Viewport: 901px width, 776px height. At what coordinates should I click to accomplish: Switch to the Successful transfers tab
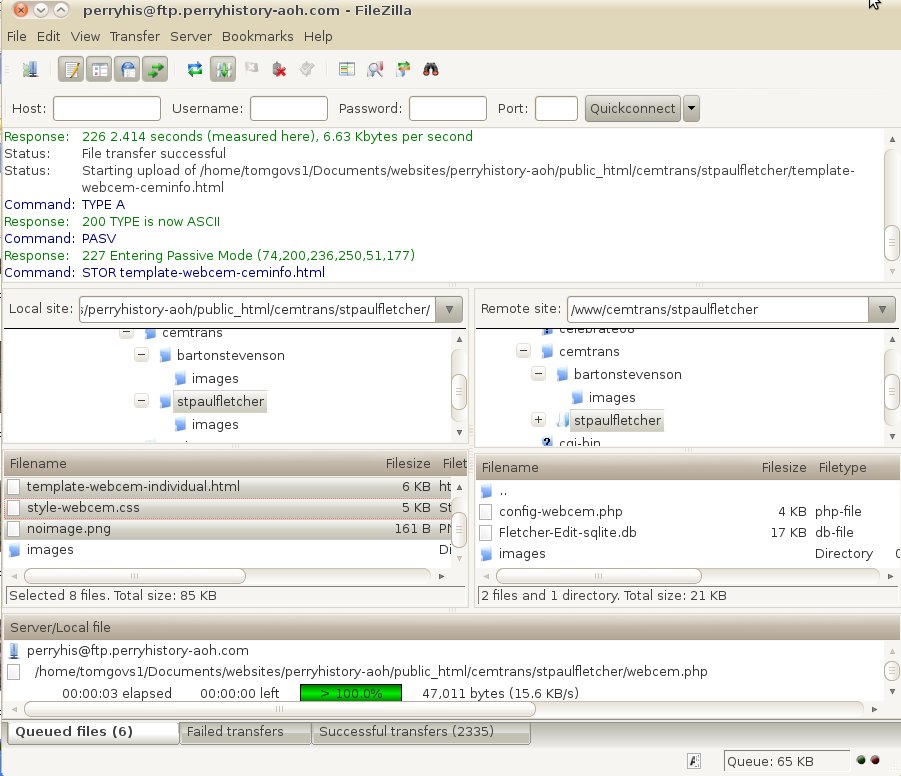[421, 732]
